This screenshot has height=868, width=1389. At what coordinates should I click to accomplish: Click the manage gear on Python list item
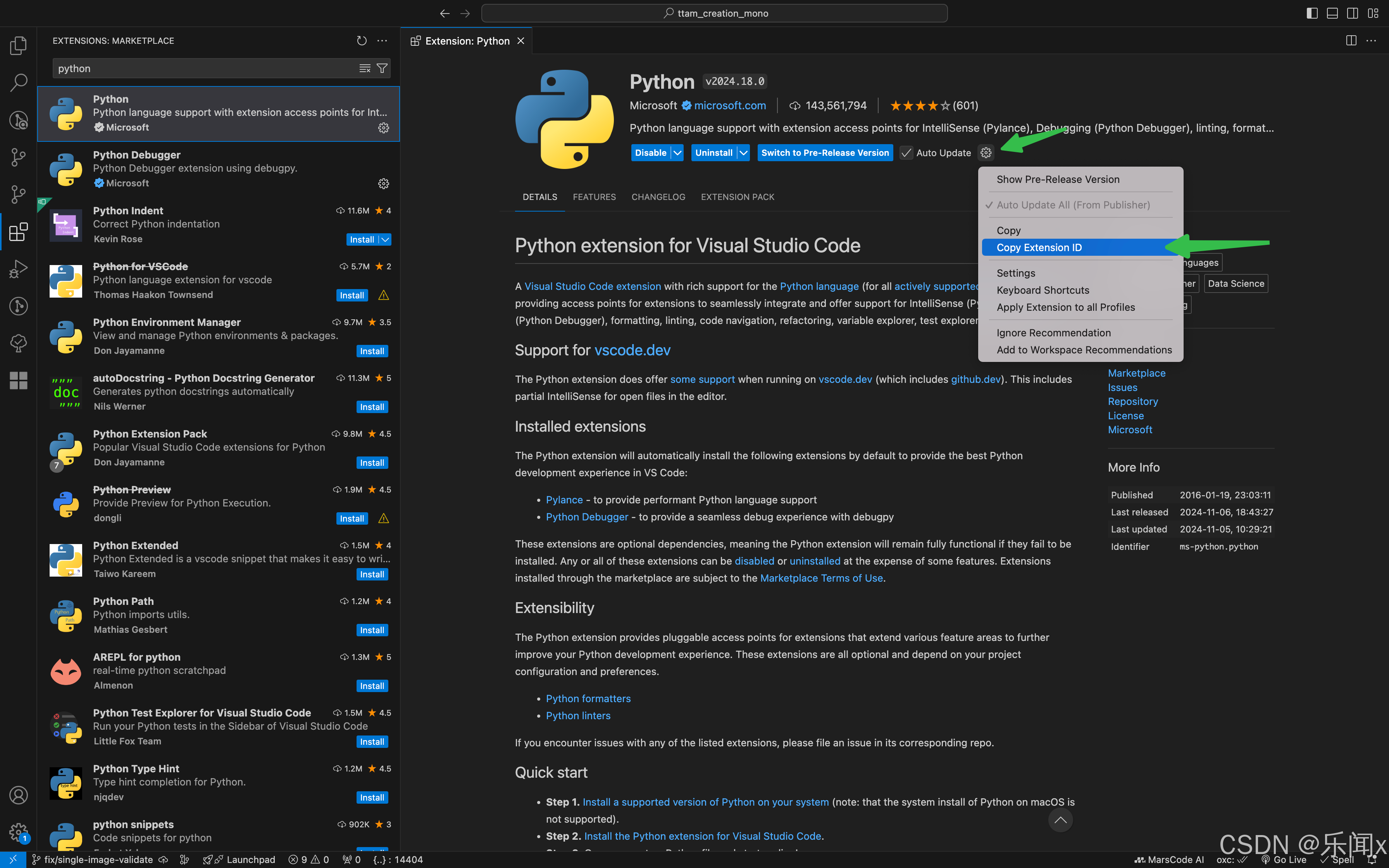(x=383, y=128)
